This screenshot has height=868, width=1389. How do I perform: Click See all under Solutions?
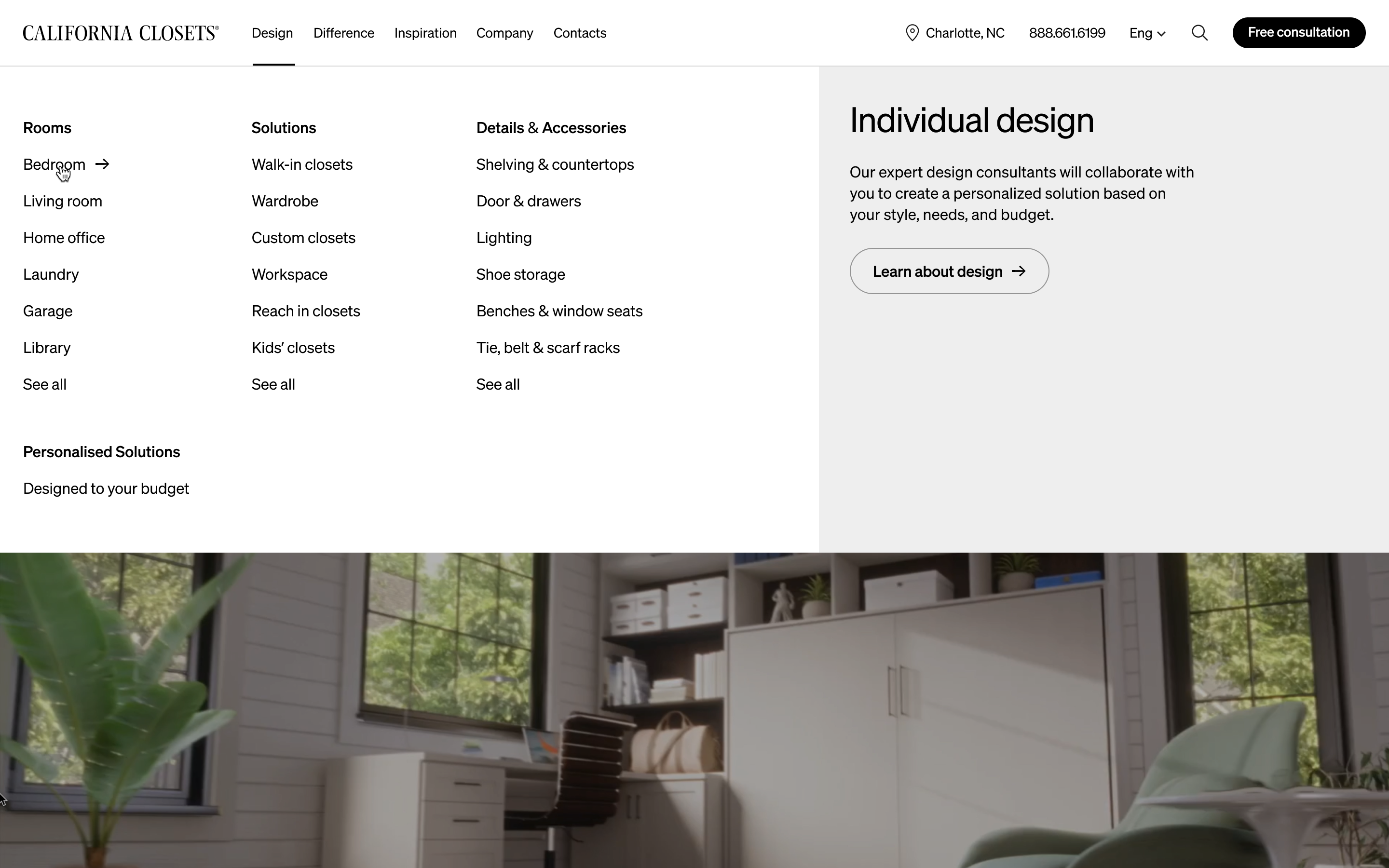[x=273, y=385]
